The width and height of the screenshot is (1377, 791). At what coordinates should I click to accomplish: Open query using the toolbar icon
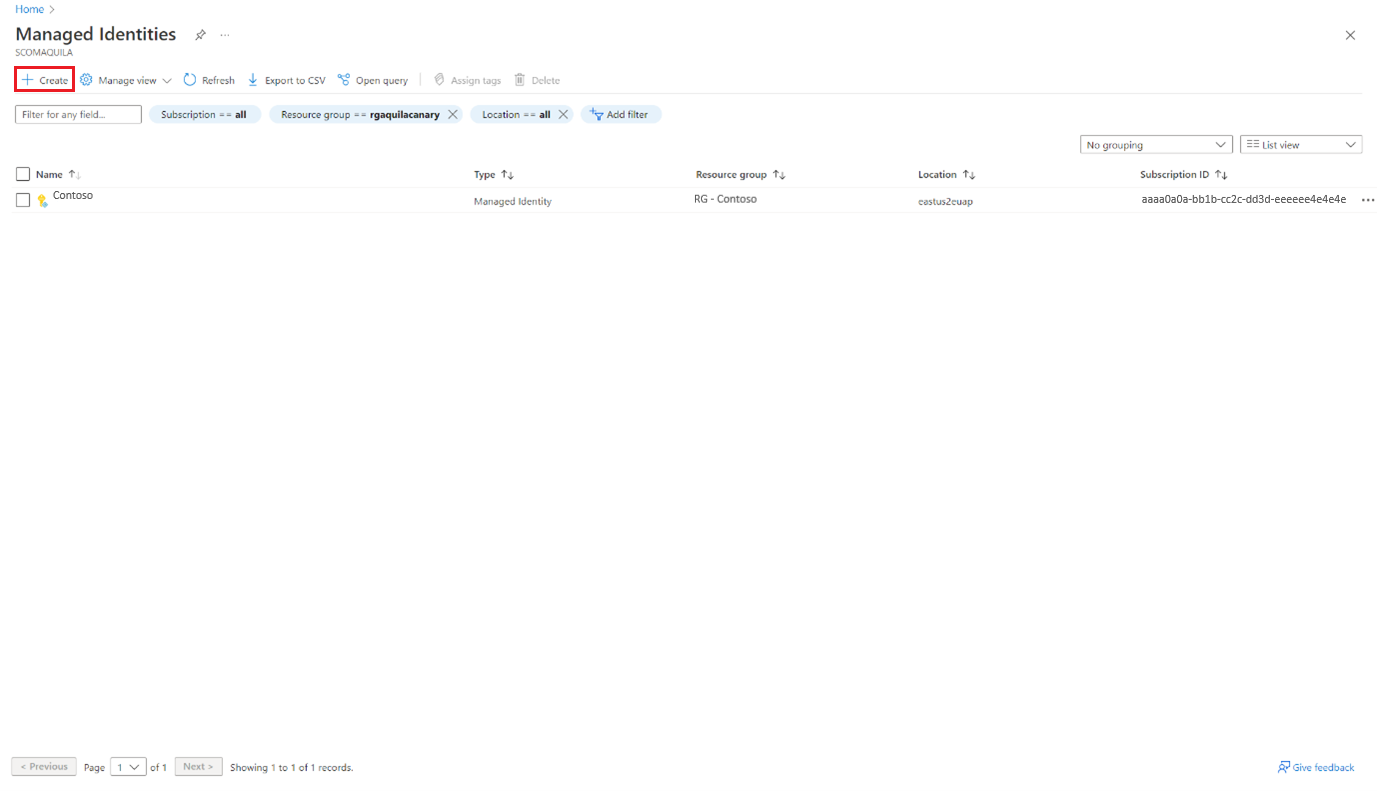pyautogui.click(x=343, y=79)
